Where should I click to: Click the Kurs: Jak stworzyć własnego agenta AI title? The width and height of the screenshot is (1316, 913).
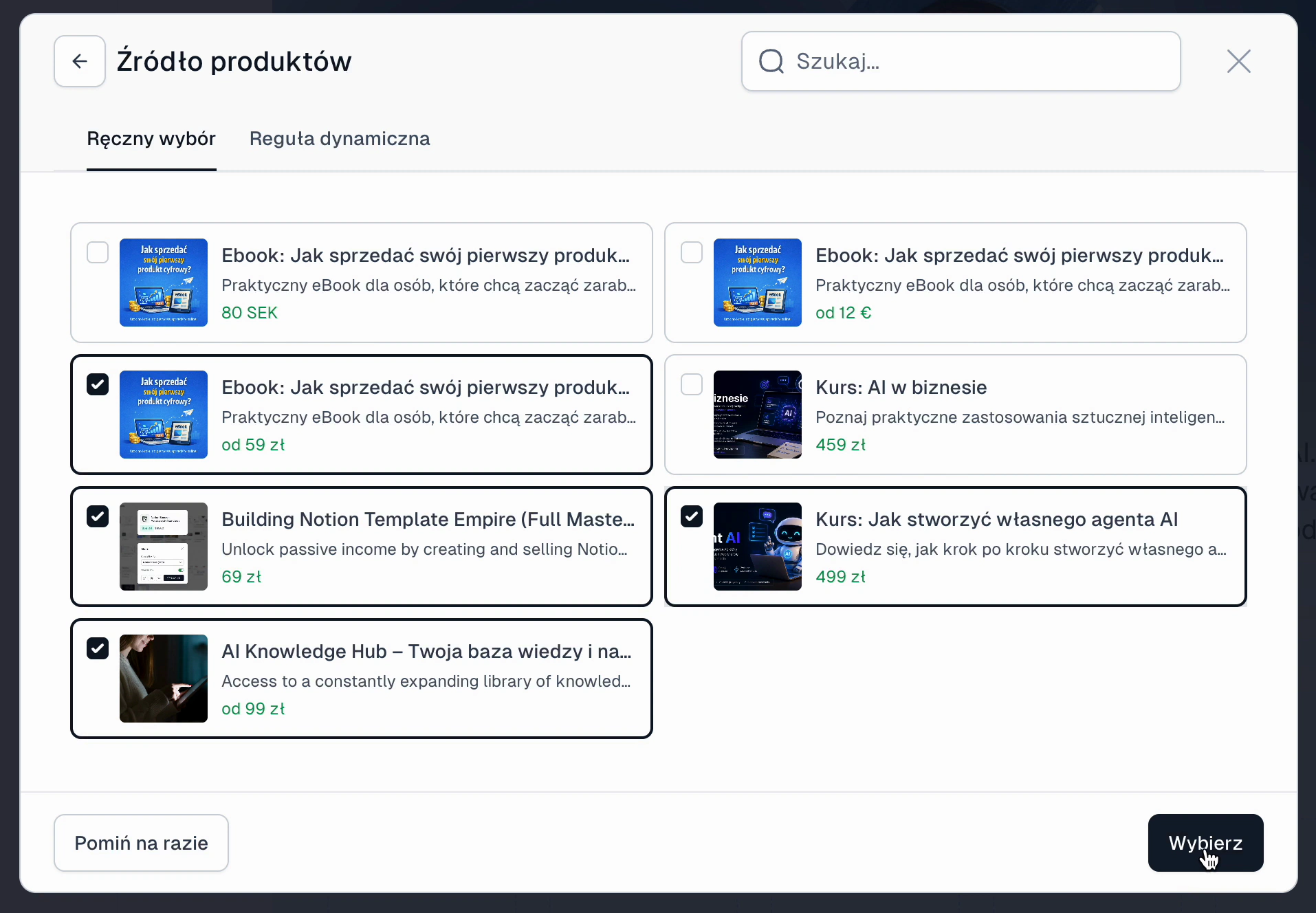point(996,520)
